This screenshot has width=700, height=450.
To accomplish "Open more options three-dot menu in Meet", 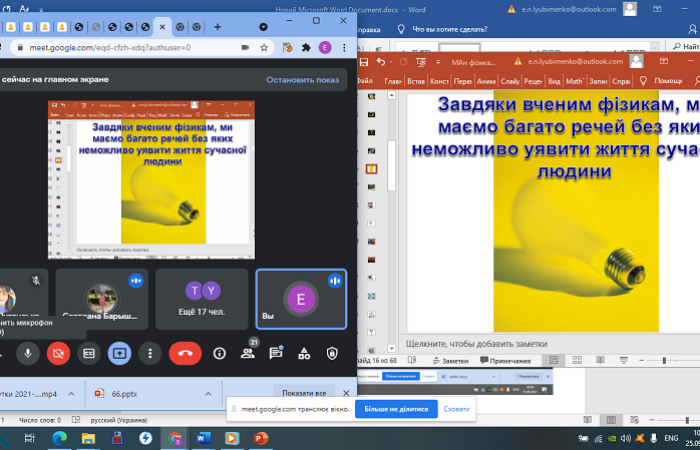I will tap(149, 352).
